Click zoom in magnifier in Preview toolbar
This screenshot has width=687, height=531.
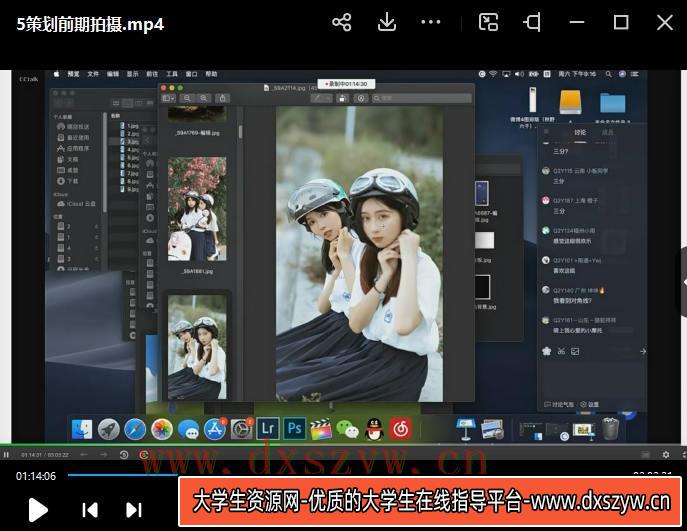(203, 98)
